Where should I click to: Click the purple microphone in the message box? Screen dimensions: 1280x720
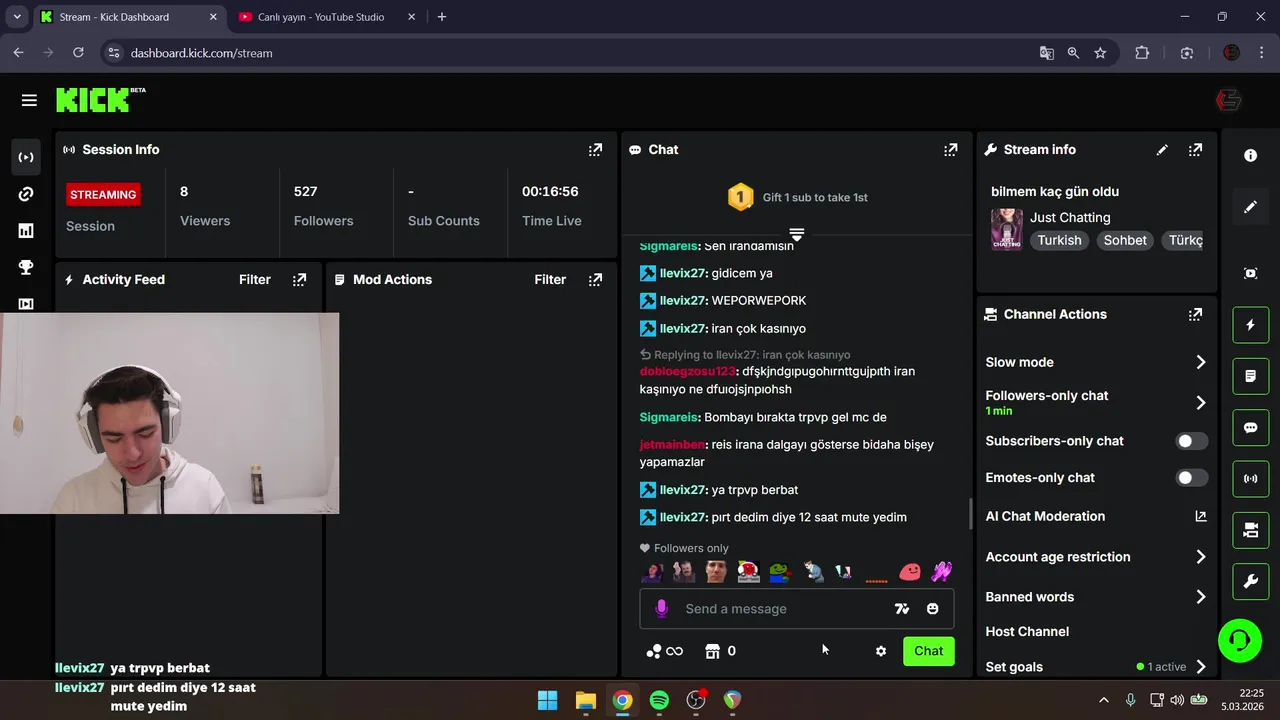661,609
